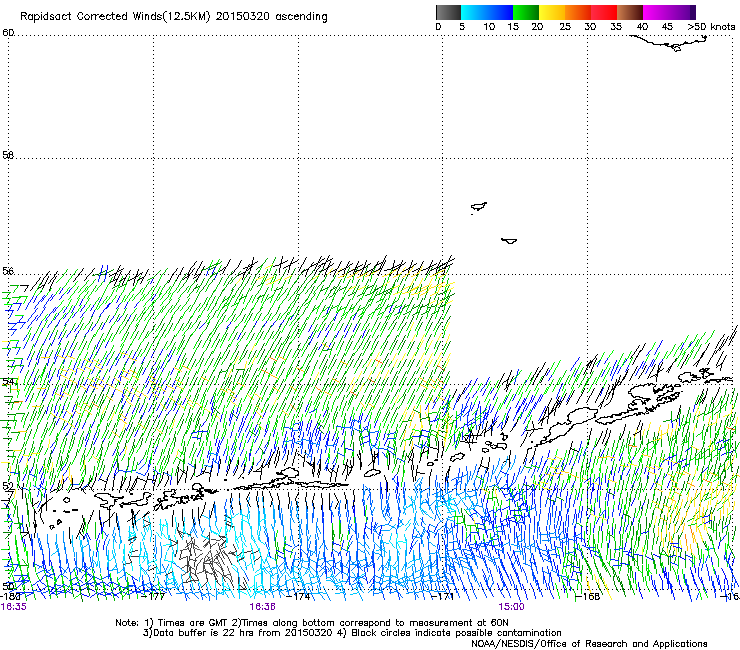
Task: Click the southern Pribilof island outline near 56.5N
Action: point(509,241)
